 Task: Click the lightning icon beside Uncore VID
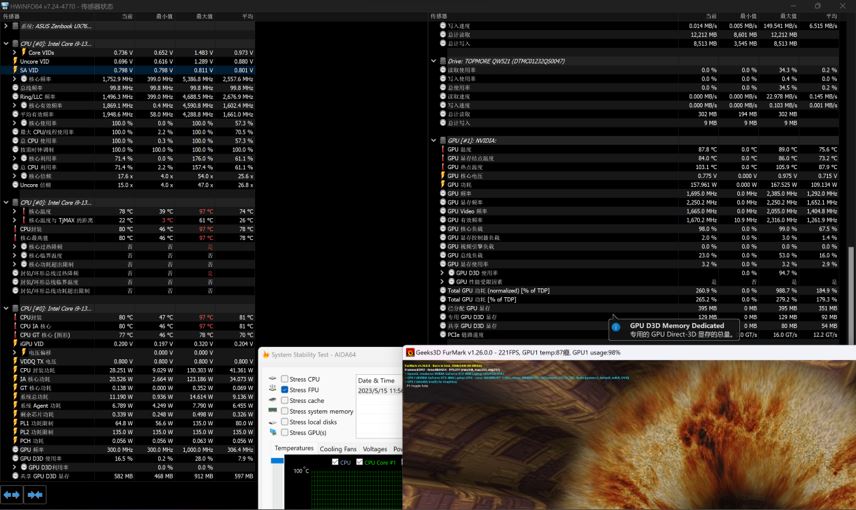coord(15,61)
